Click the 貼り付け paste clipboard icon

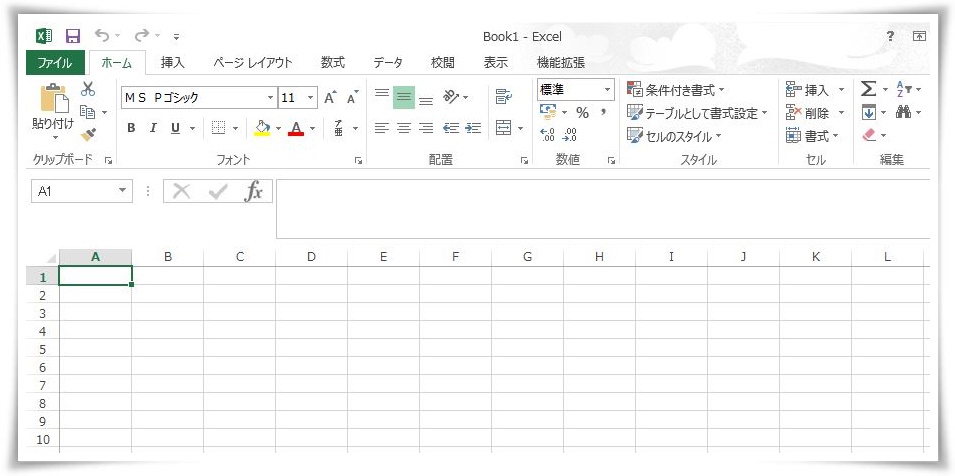53,97
